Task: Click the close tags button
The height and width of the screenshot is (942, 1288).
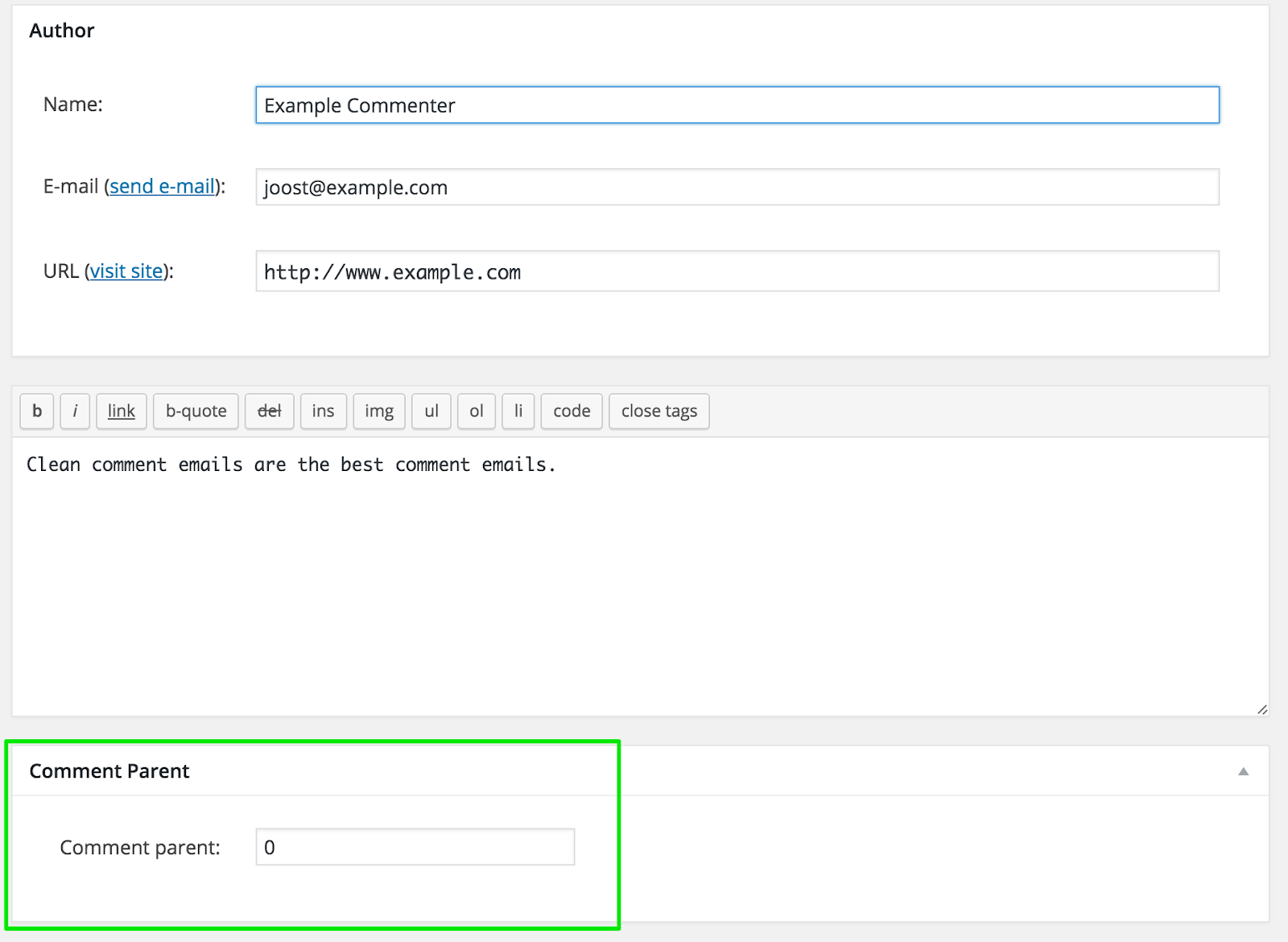Action: (659, 411)
